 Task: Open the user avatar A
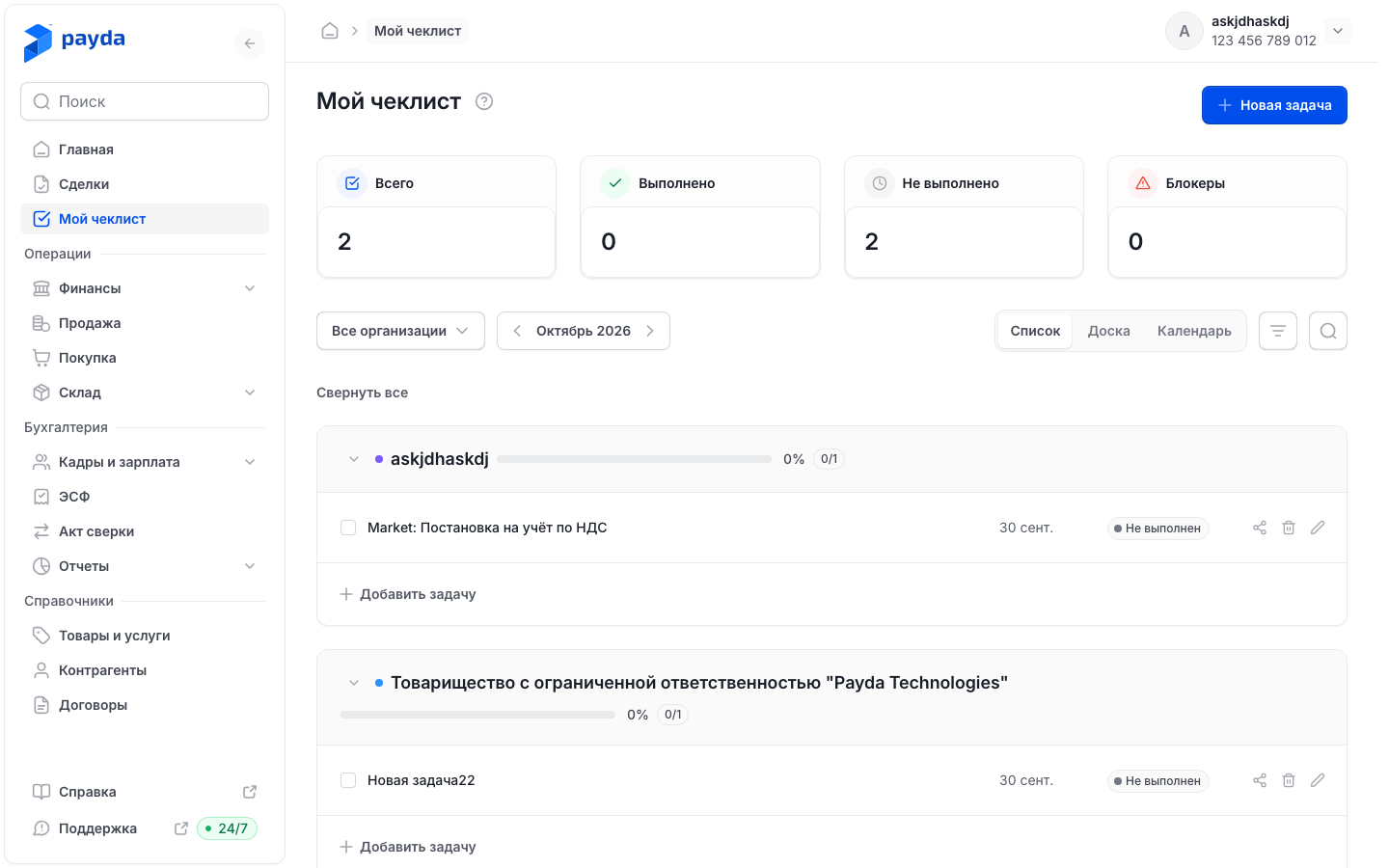1185,31
